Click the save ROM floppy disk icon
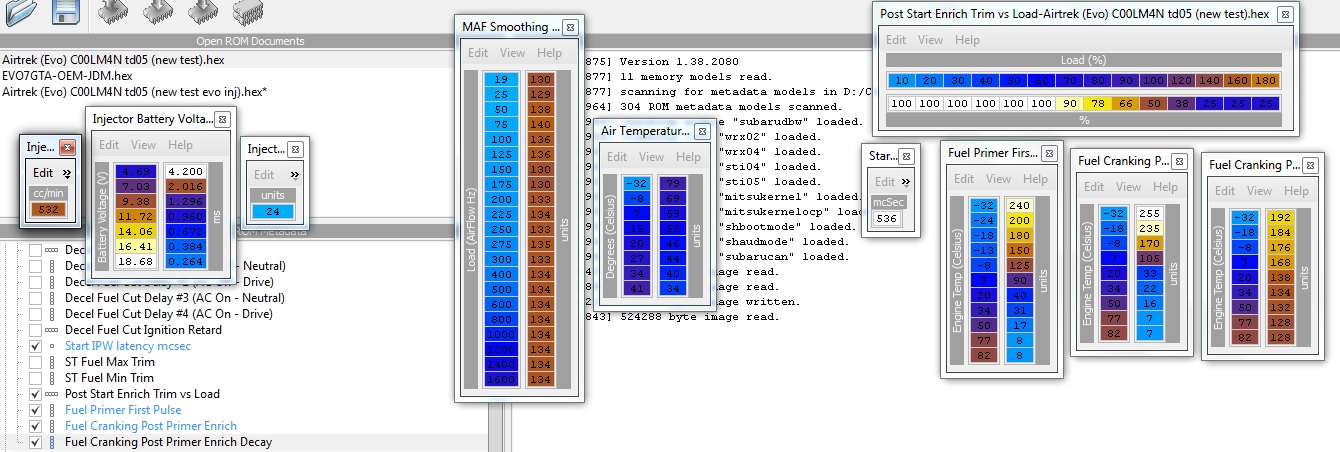This screenshot has width=1340, height=452. pyautogui.click(x=66, y=11)
